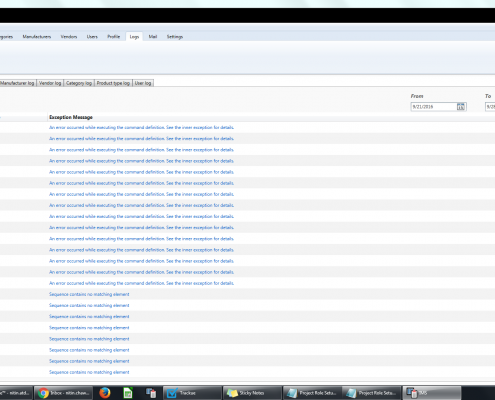Screen dimensions: 495x400
Task: Open Firefox from the taskbar
Action: tap(105, 393)
